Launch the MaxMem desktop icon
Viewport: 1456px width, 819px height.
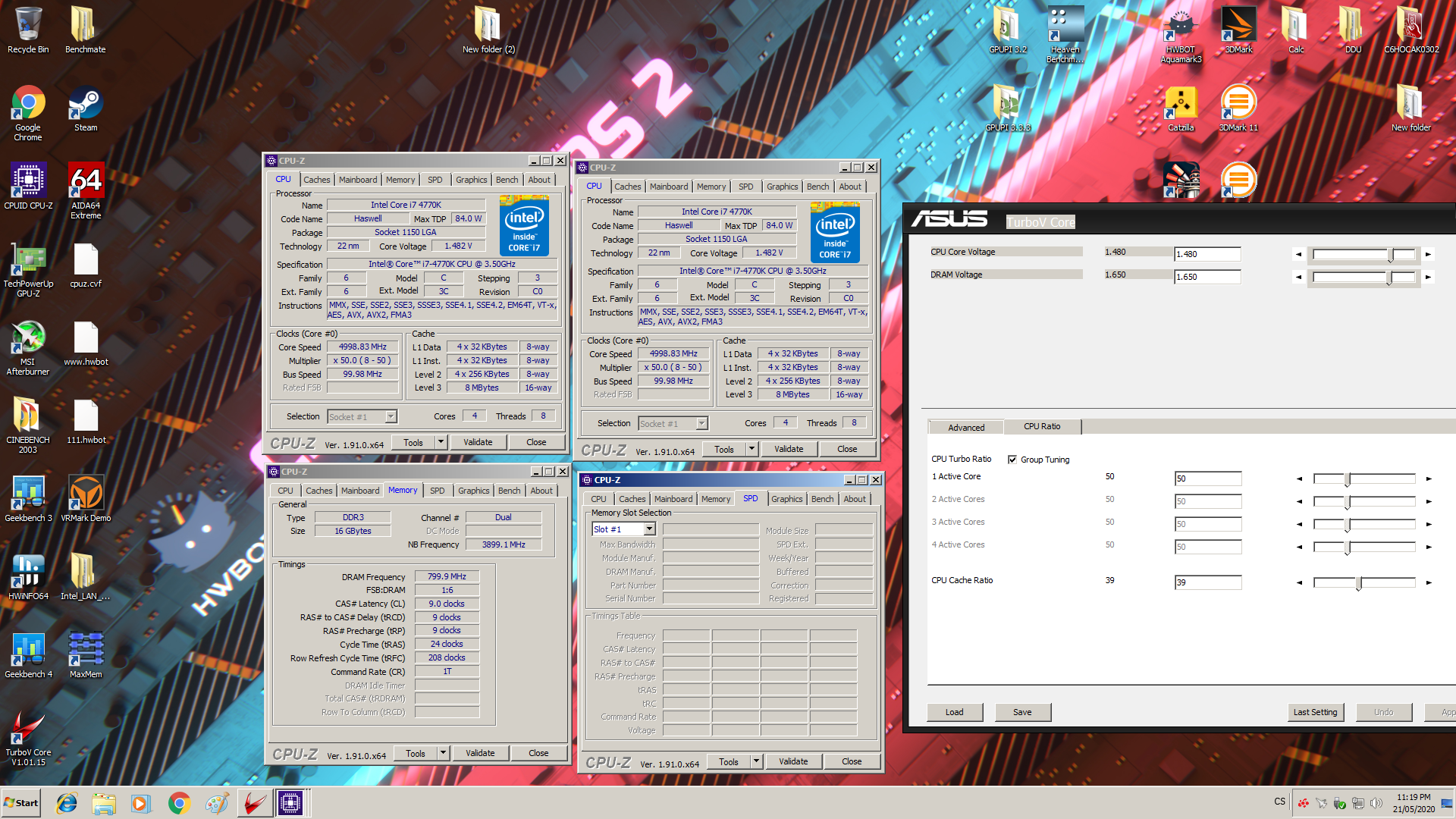click(86, 654)
